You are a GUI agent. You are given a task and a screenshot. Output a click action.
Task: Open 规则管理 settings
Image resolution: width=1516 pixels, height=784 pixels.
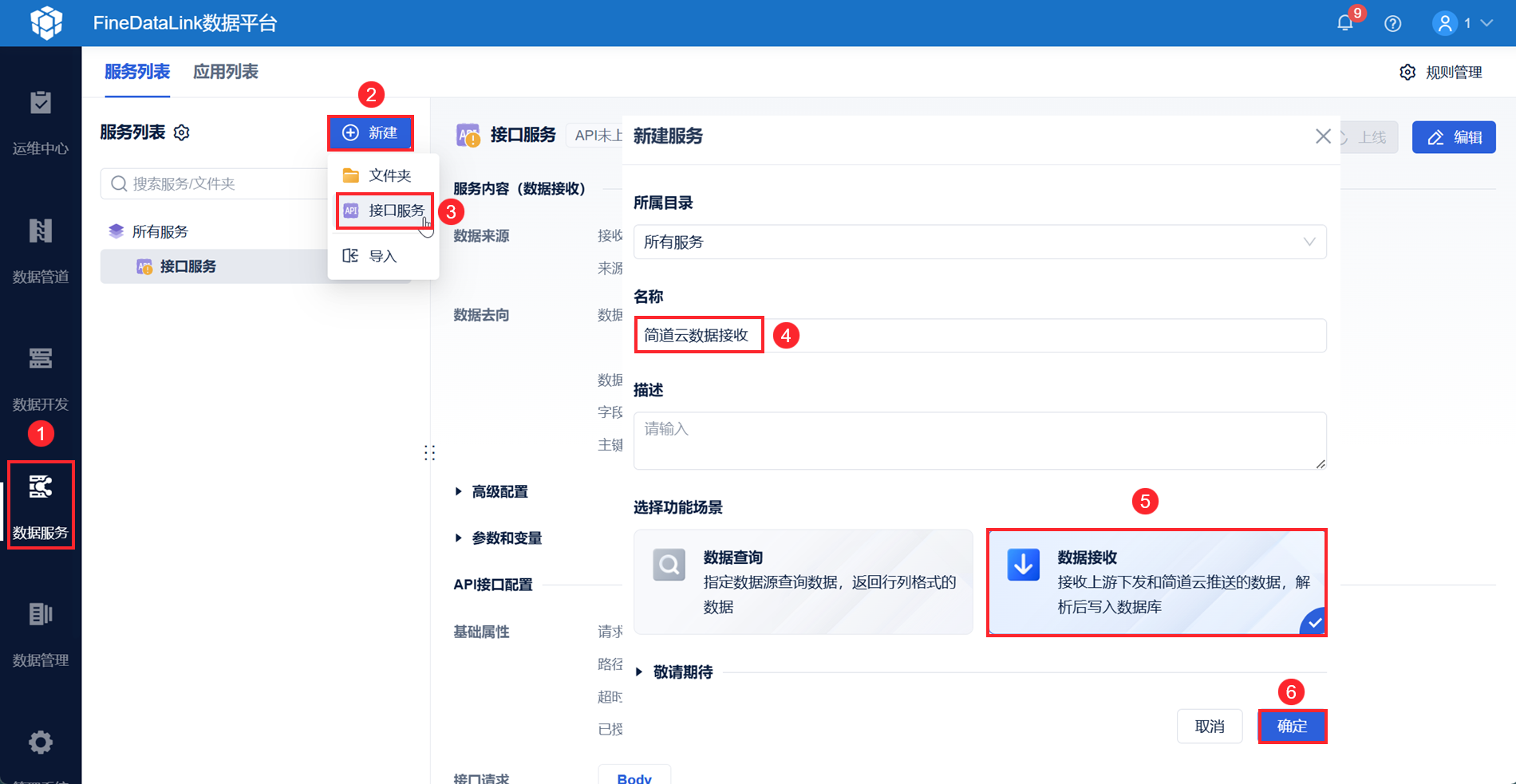1441,73
